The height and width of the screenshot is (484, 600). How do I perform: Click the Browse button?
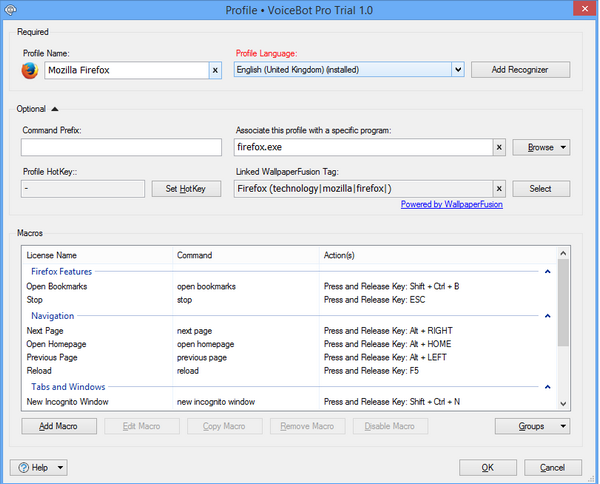tap(540, 147)
